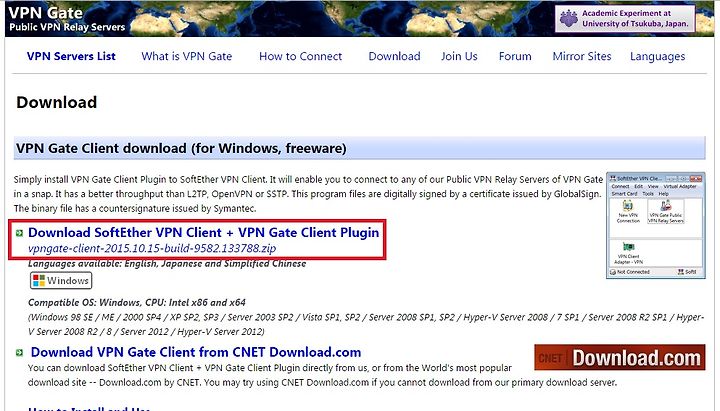Click the Languages available text line
This screenshot has height=411, width=720.
pyautogui.click(x=167, y=264)
